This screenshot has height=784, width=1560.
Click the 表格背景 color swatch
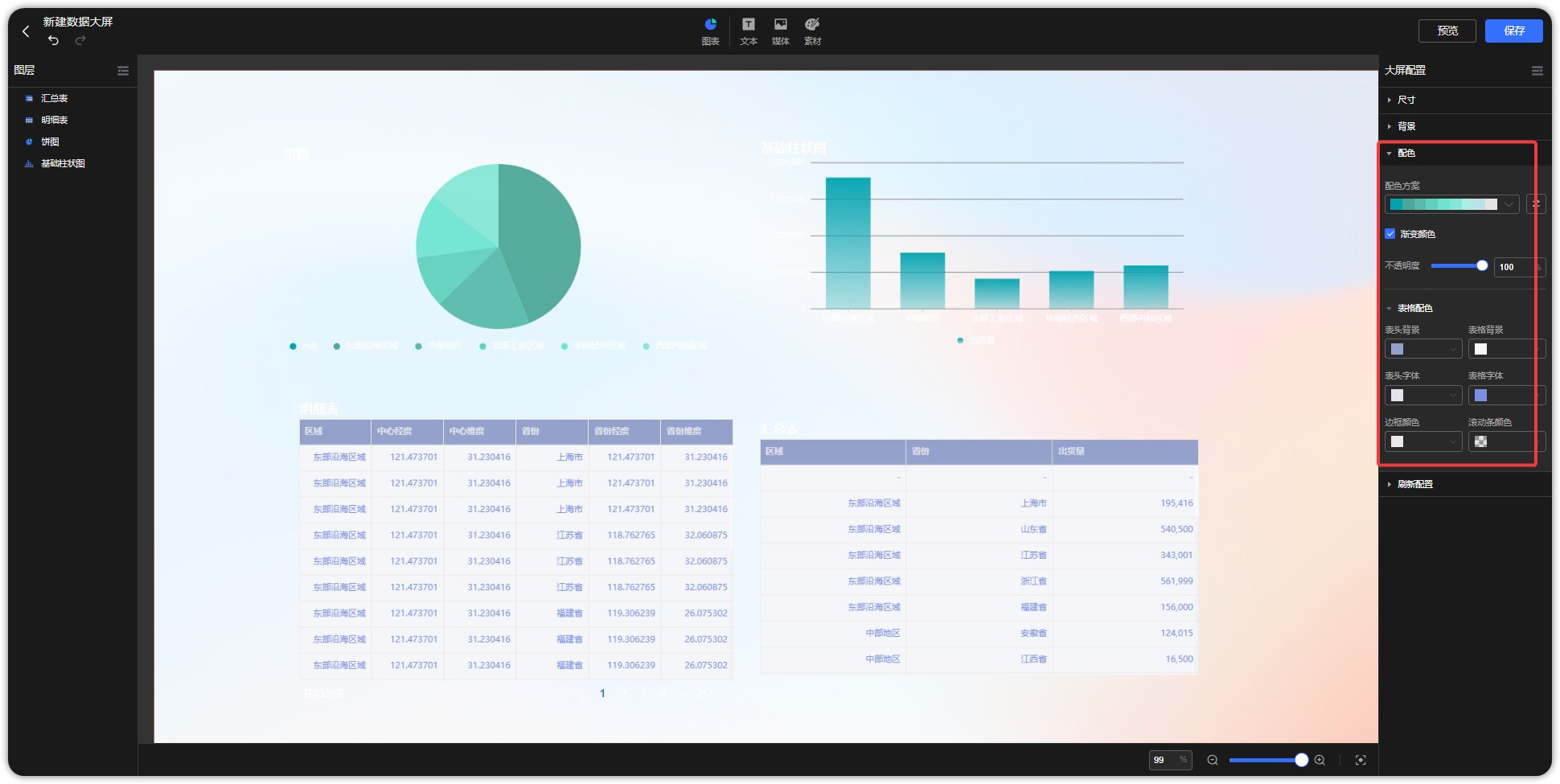pyautogui.click(x=1480, y=349)
